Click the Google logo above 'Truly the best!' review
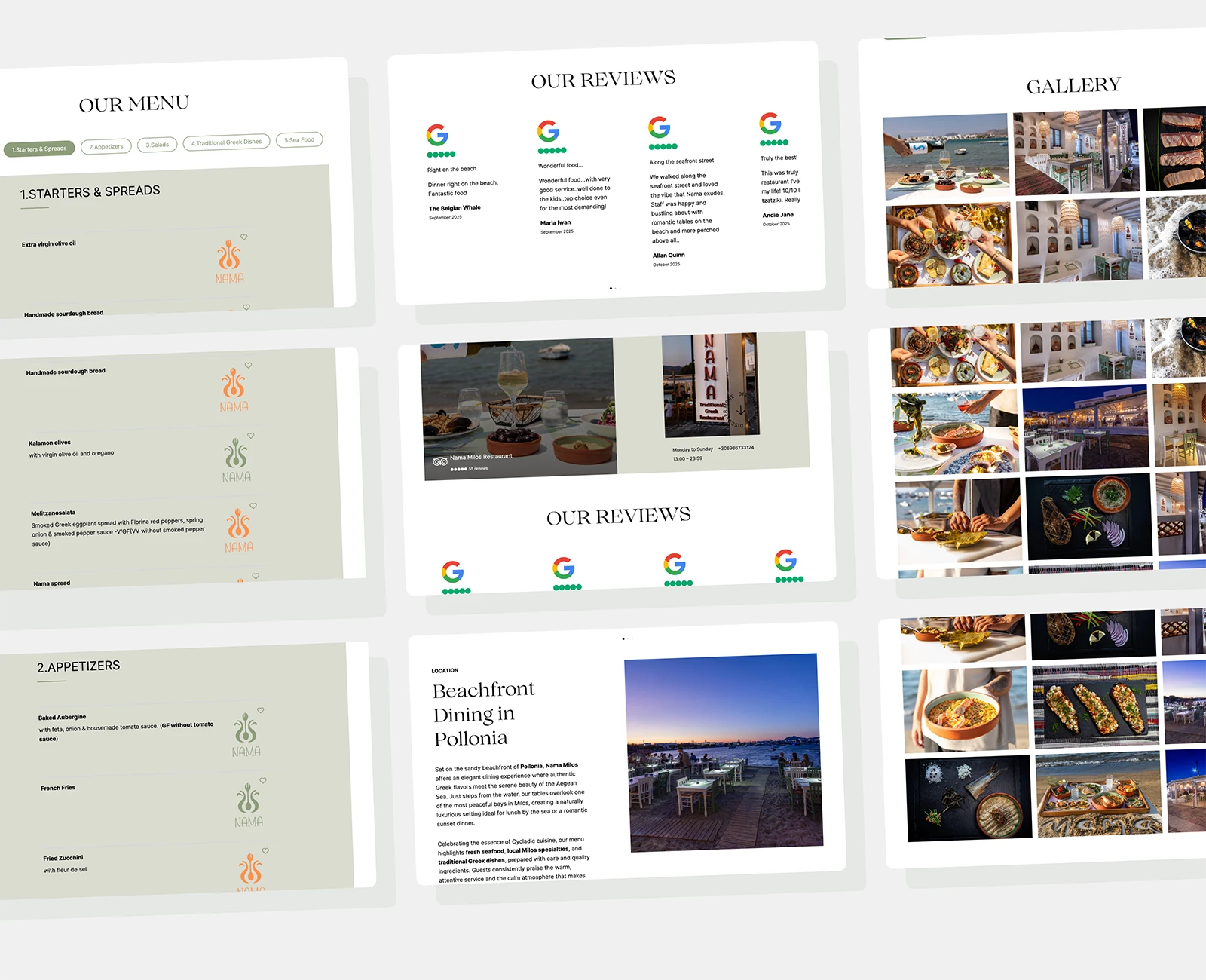Image resolution: width=1206 pixels, height=980 pixels. pos(770,124)
